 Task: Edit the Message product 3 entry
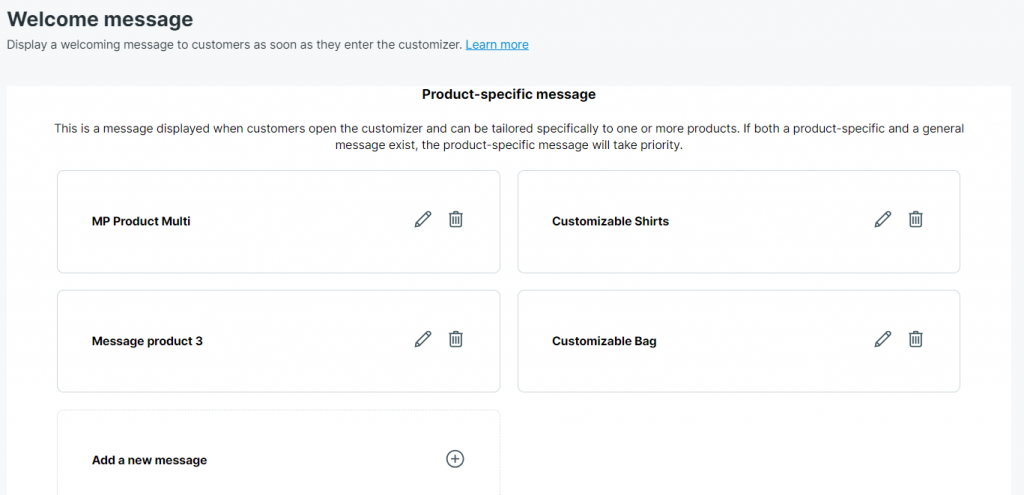point(423,339)
